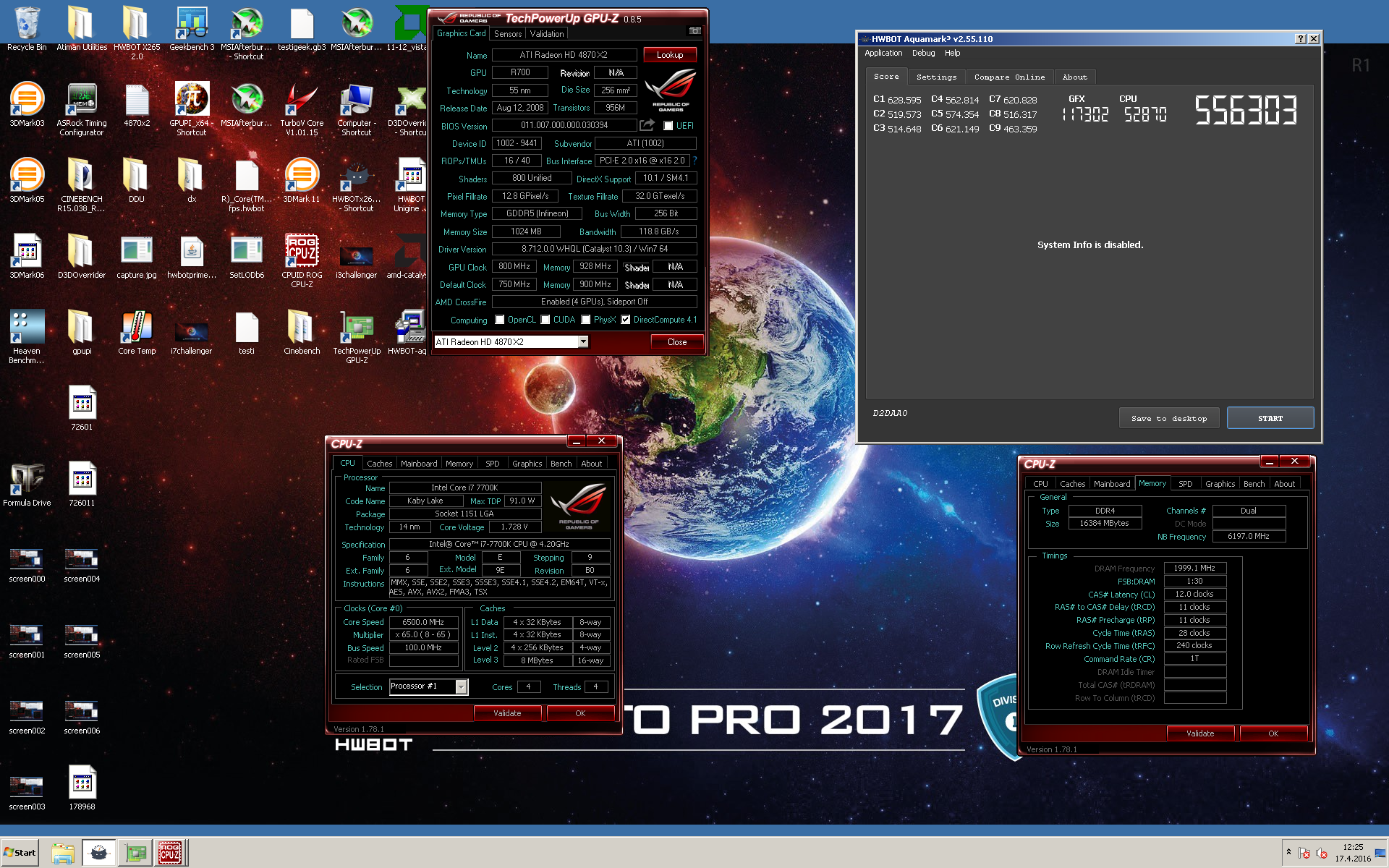Viewport: 1389px width, 868px height.
Task: Click the DRAM Frequency value field
Action: pyautogui.click(x=1194, y=569)
